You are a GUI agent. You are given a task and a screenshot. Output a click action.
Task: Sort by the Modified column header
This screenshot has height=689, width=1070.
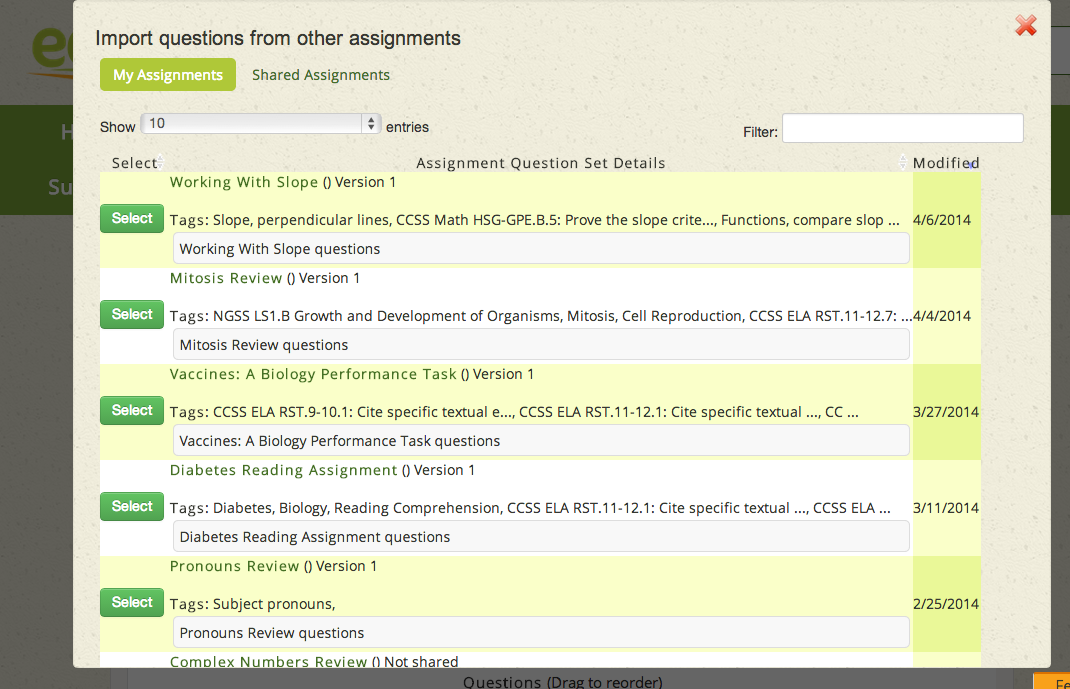946,163
